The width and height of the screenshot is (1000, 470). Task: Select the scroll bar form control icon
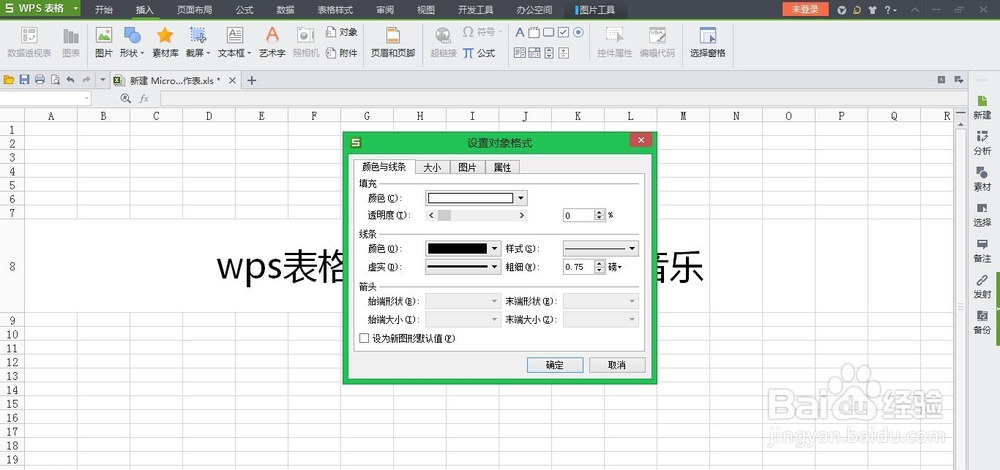pyautogui.click(x=549, y=52)
